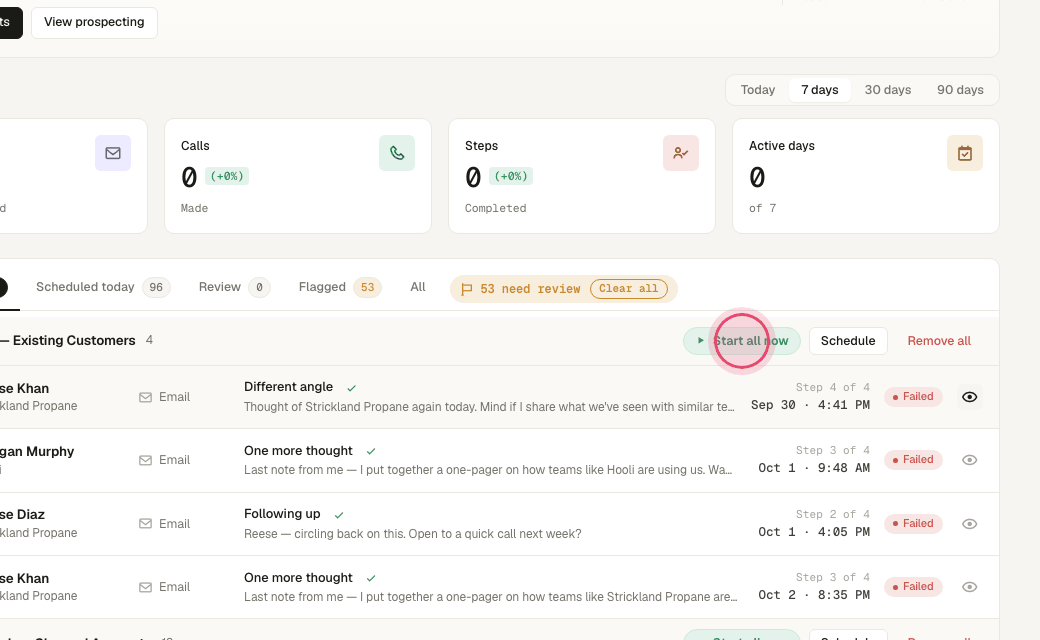Open the Scheduled today tab
This screenshot has width=1040, height=640.
103,287
